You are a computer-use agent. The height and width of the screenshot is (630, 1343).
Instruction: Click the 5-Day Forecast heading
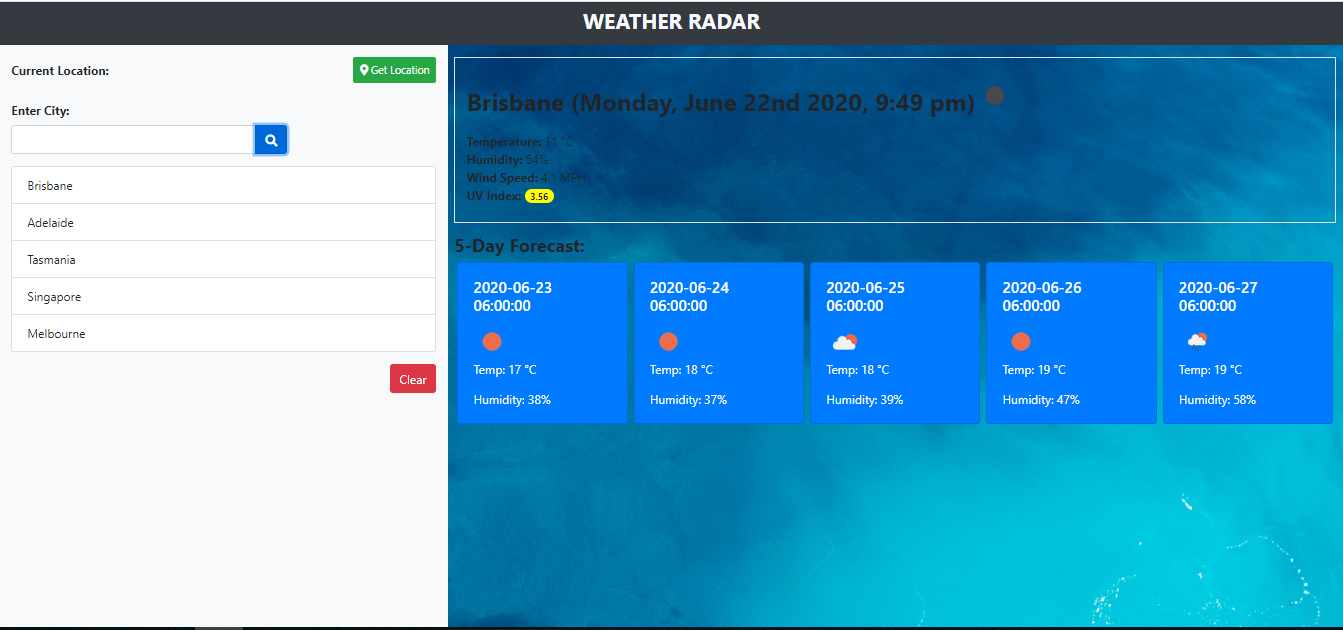pos(519,246)
